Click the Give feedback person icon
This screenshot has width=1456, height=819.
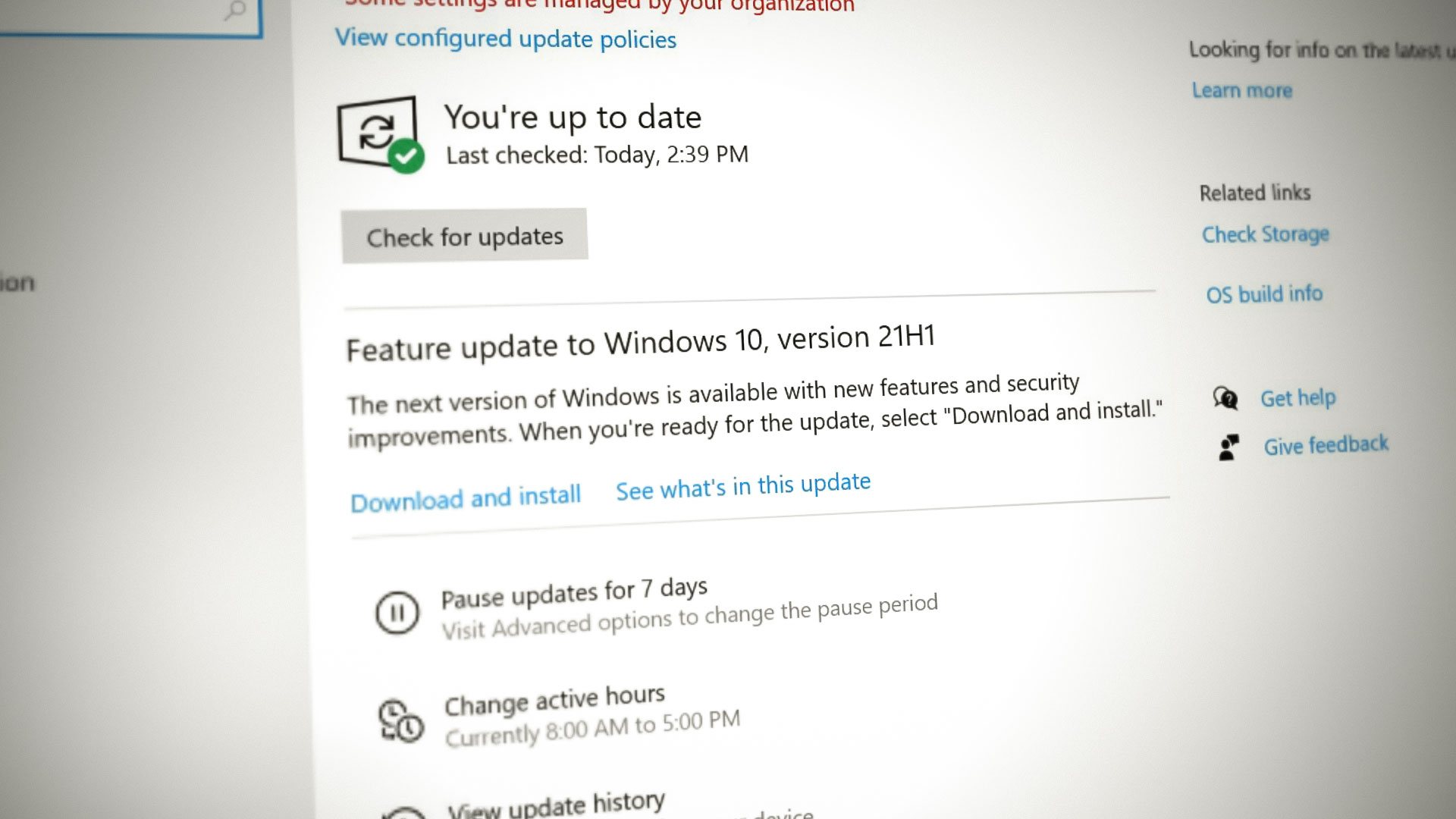[x=1228, y=447]
